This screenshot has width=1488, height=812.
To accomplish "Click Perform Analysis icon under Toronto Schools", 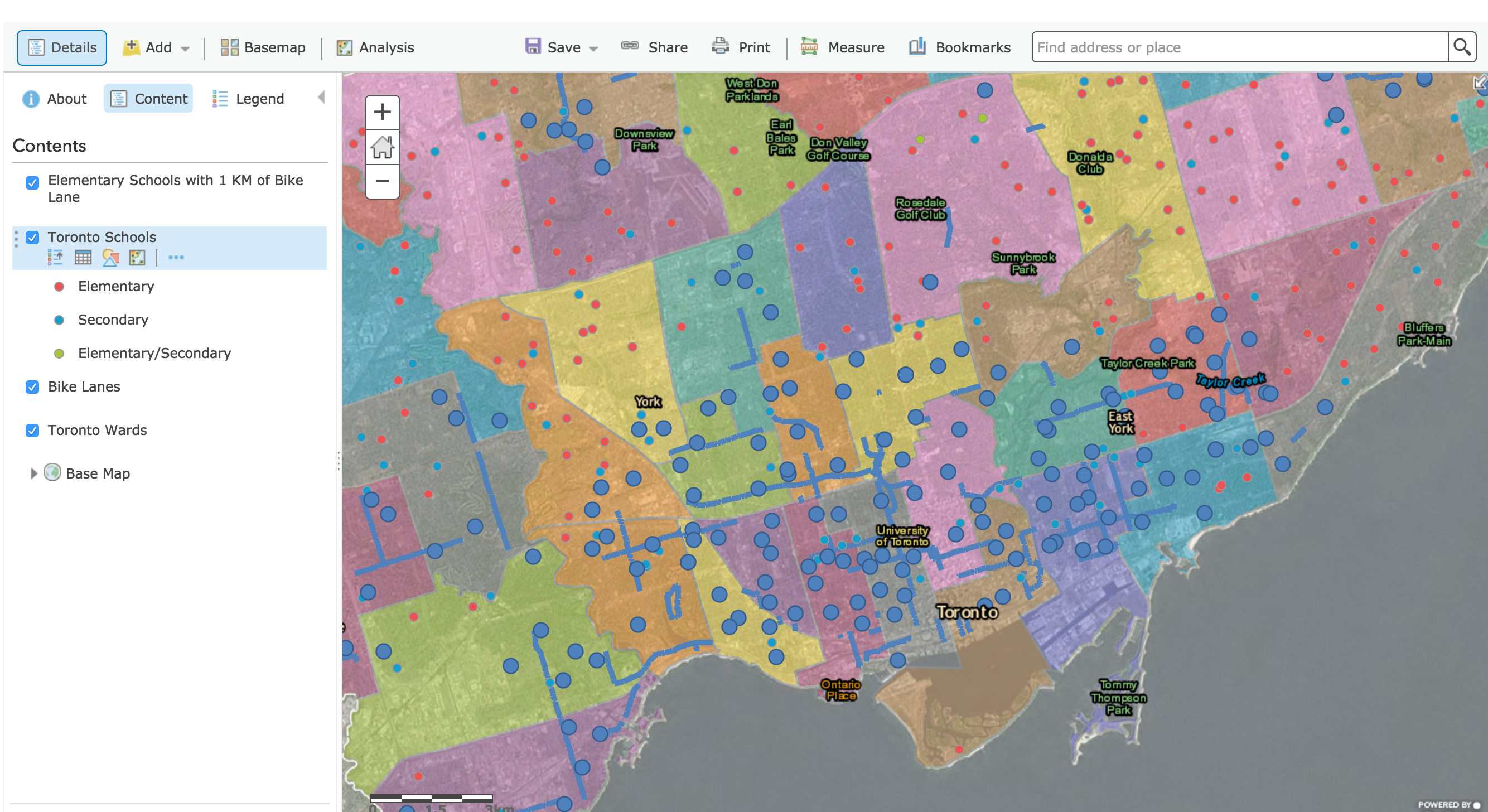I will pyautogui.click(x=137, y=258).
